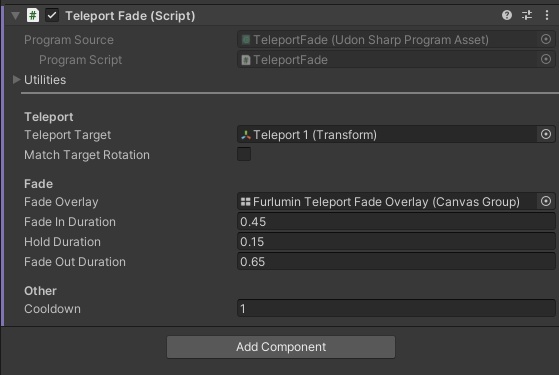Enable Match Target Rotation checkbox

click(x=244, y=154)
